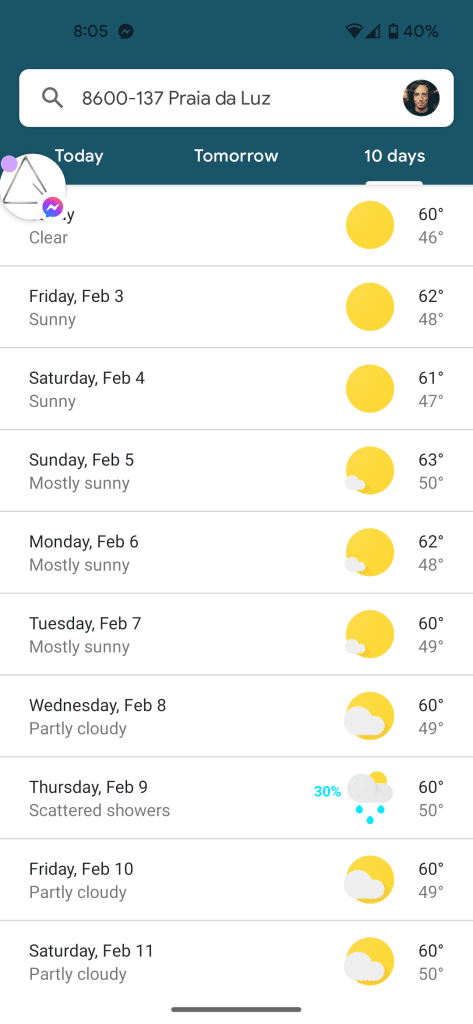
Task: Select the 10 days tab
Action: coord(395,156)
